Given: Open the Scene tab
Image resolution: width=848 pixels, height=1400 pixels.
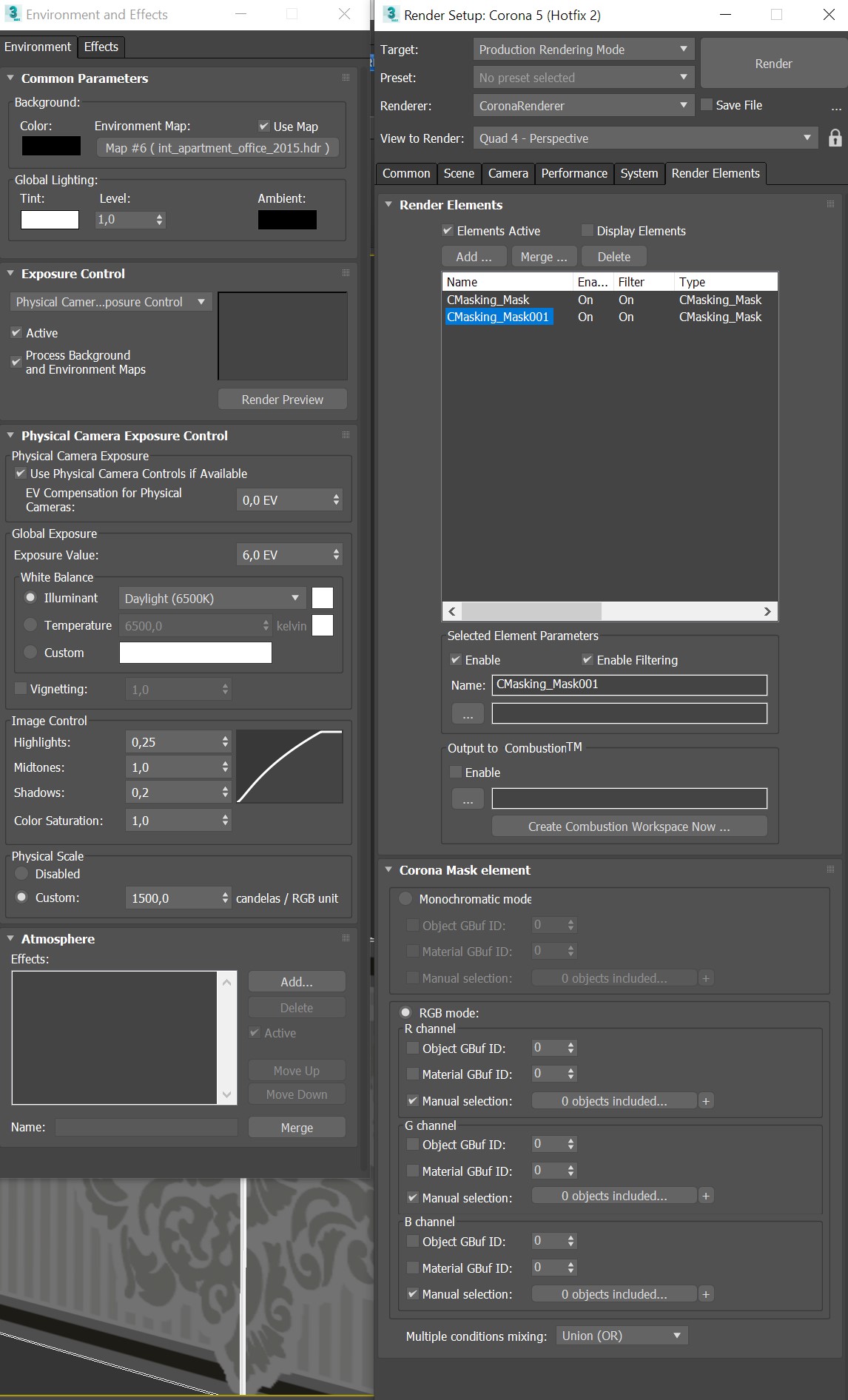Looking at the screenshot, I should point(459,173).
